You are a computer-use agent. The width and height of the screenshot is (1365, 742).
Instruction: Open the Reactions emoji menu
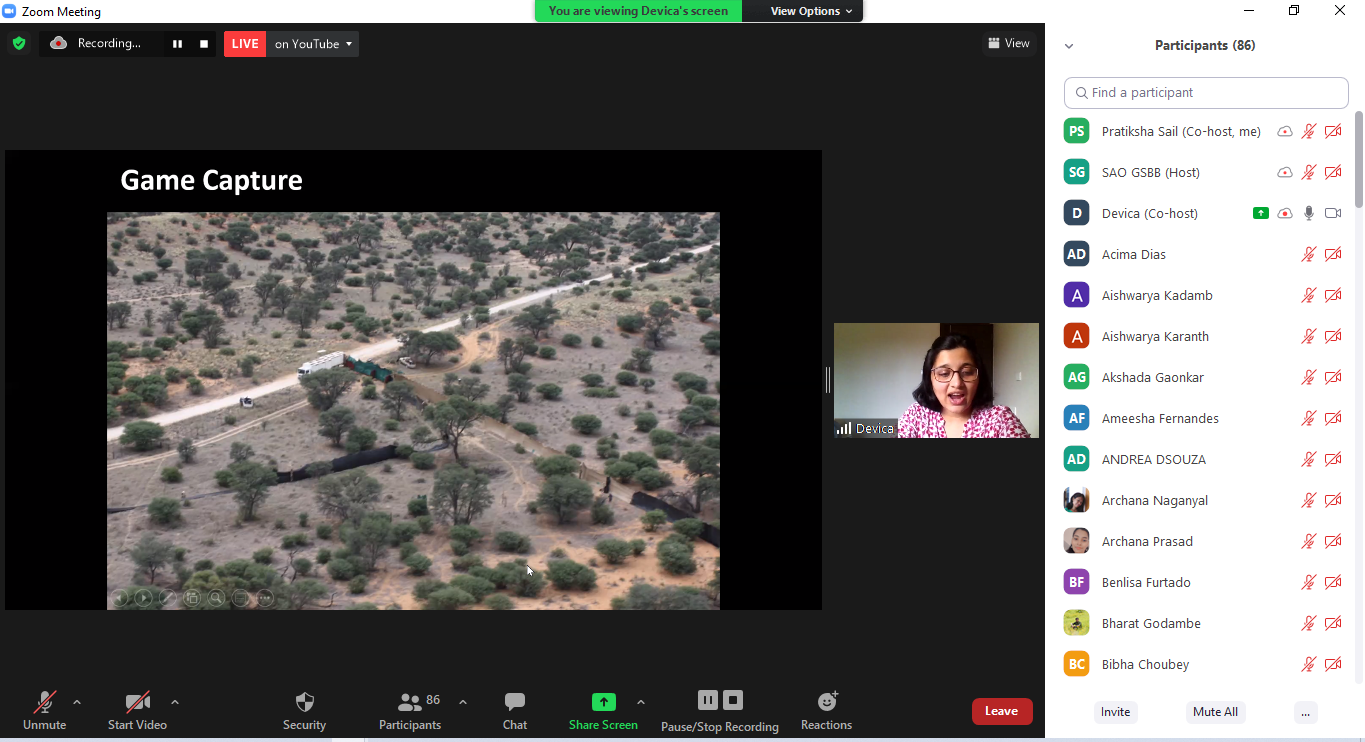tap(826, 711)
